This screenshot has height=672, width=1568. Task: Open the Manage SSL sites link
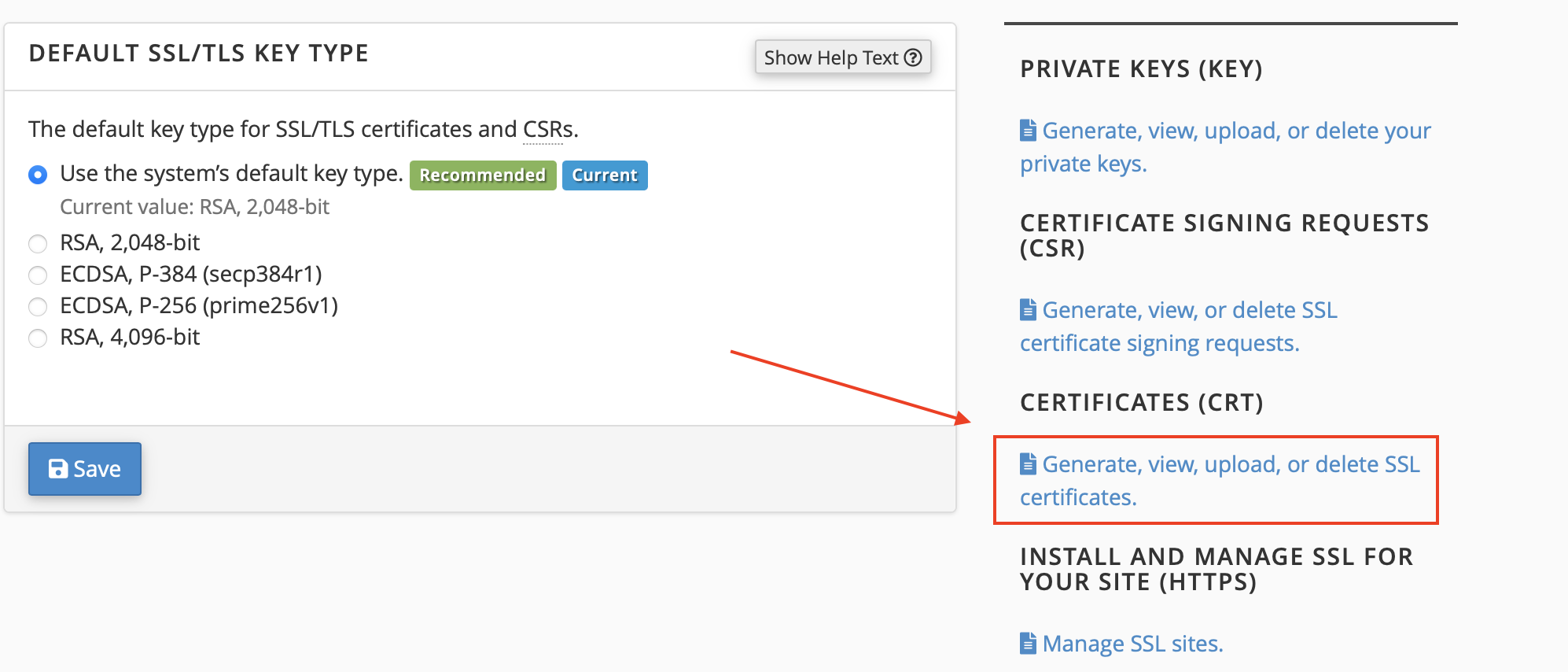1132,644
